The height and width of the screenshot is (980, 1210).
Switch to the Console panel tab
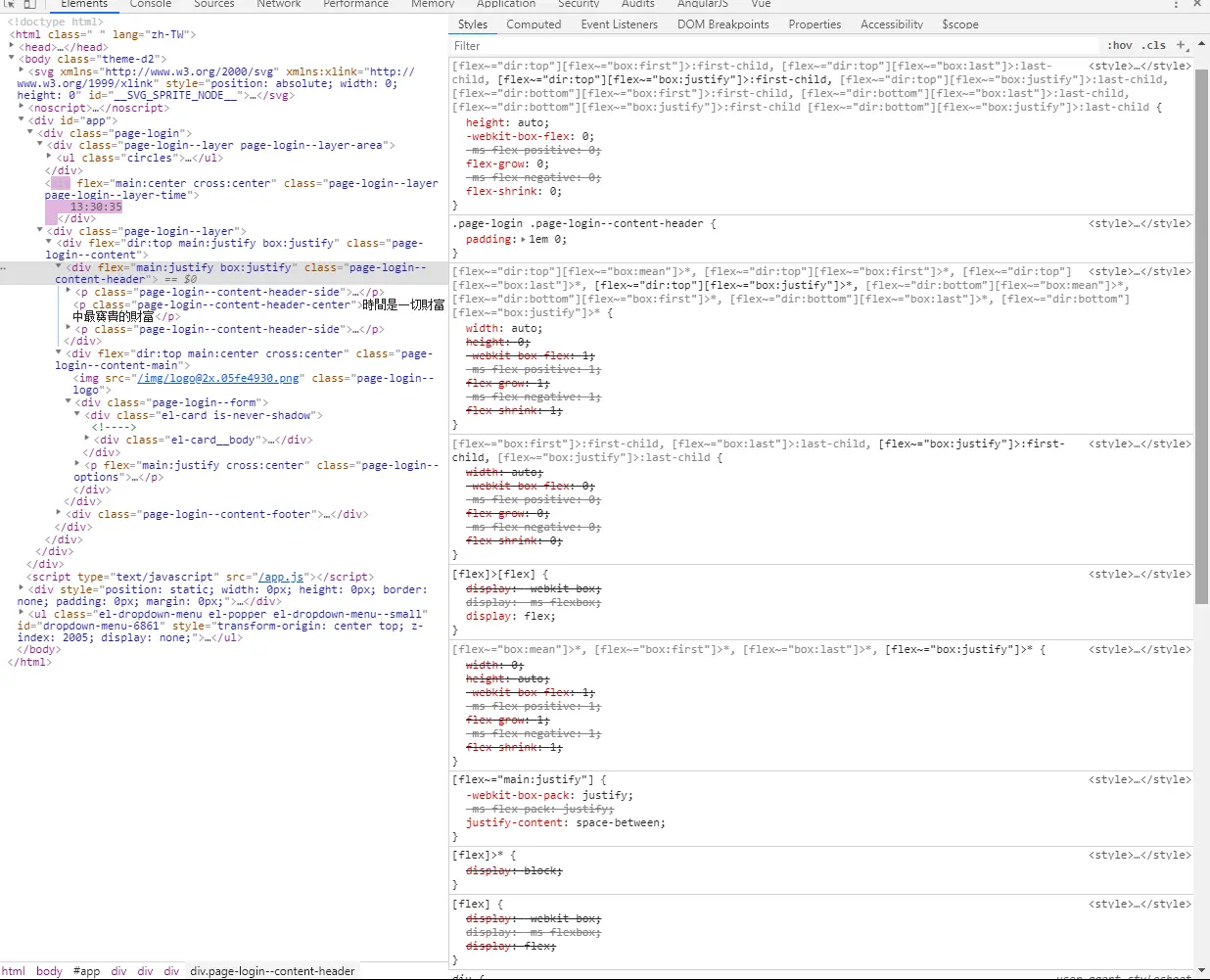tap(150, 4)
